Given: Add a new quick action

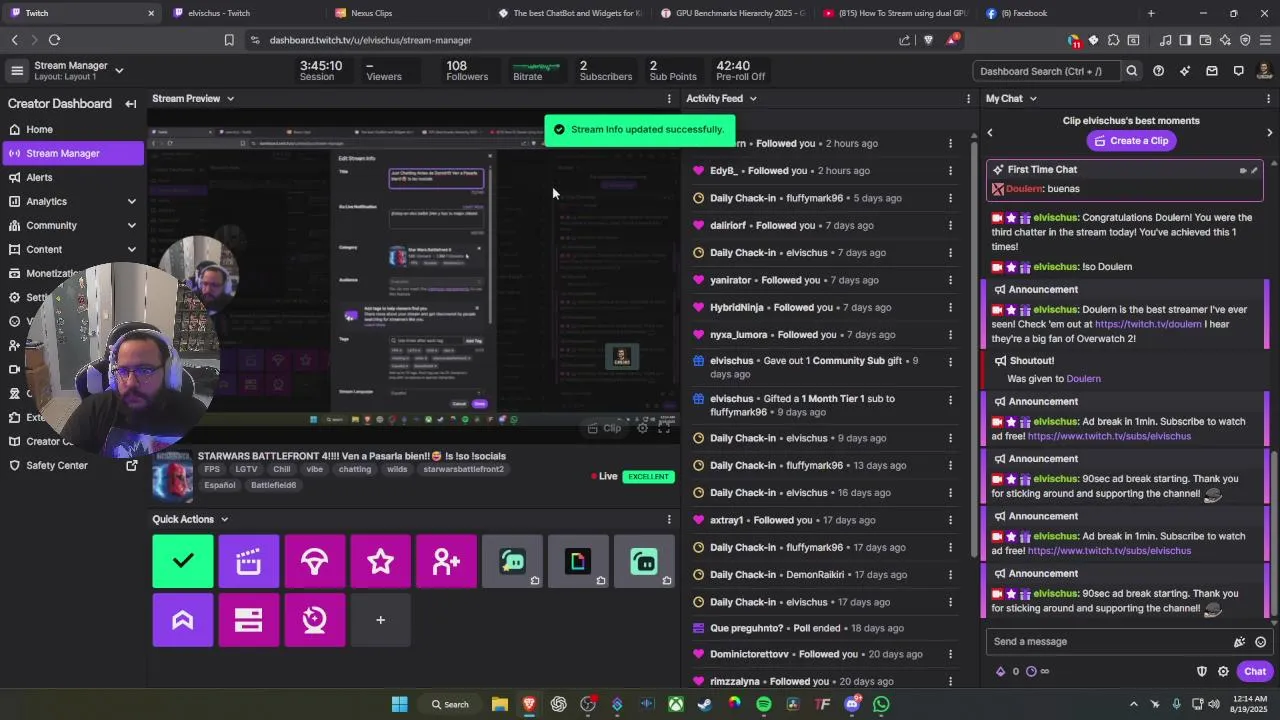Looking at the screenshot, I should [381, 620].
